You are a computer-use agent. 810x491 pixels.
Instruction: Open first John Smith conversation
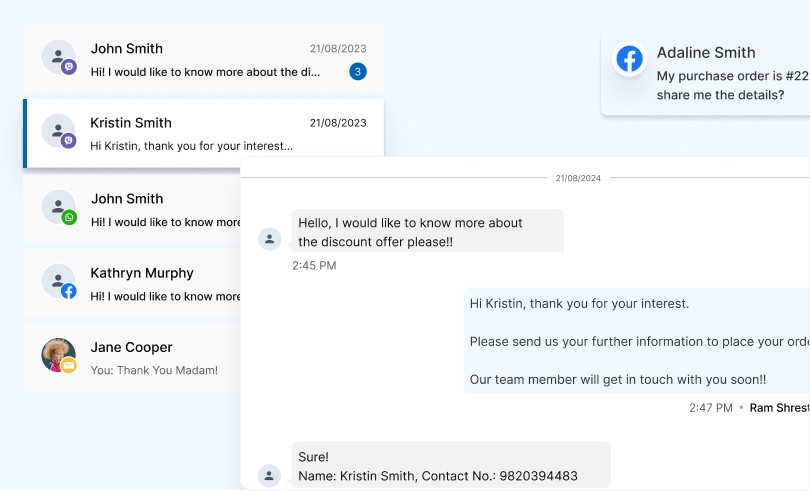click(204, 58)
